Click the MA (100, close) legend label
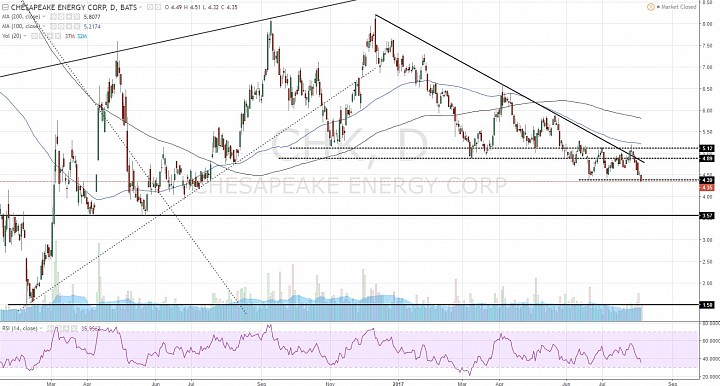The width and height of the screenshot is (720, 386). 21,27
